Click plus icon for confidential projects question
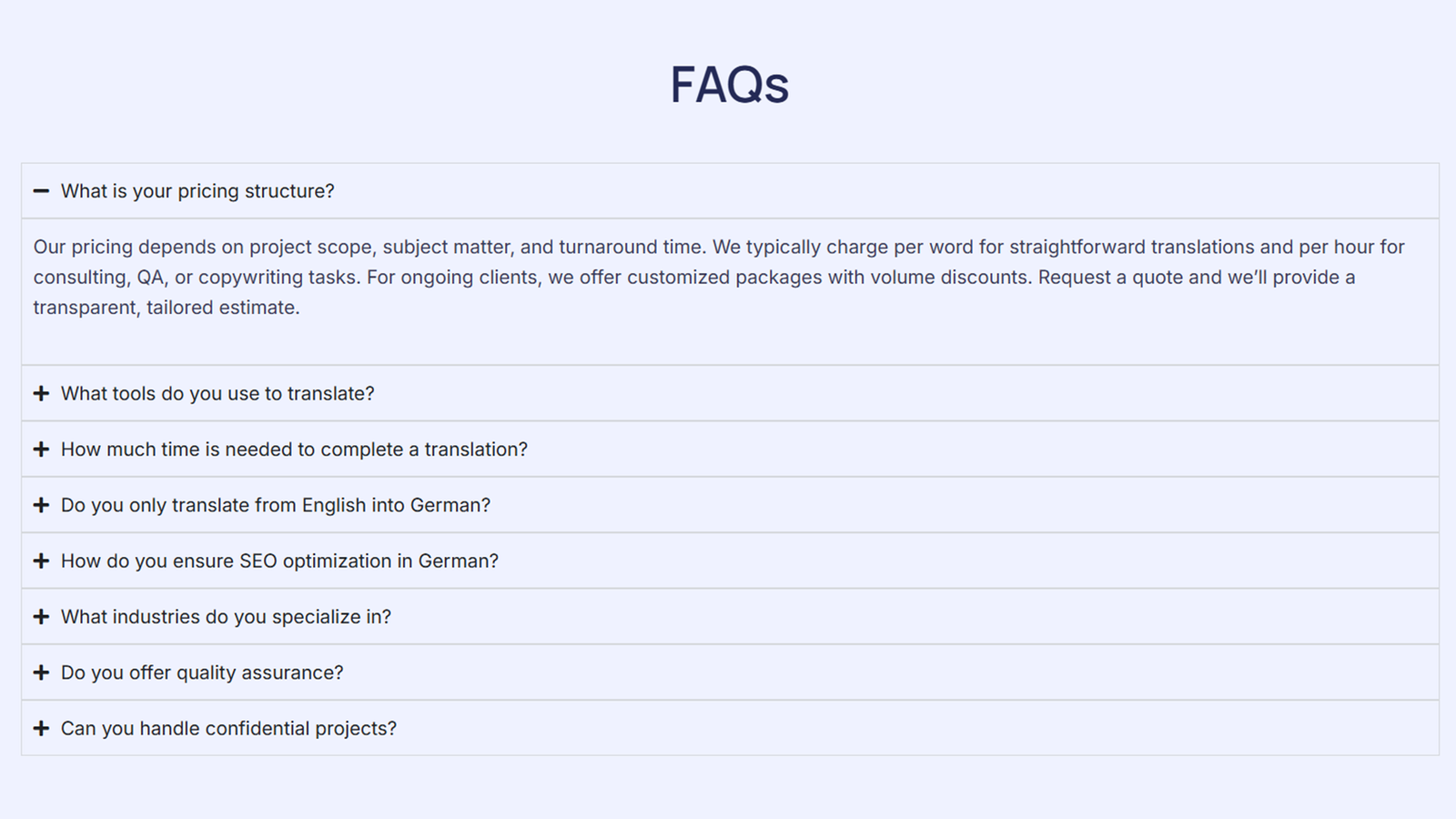This screenshot has width=1456, height=819. point(41,728)
